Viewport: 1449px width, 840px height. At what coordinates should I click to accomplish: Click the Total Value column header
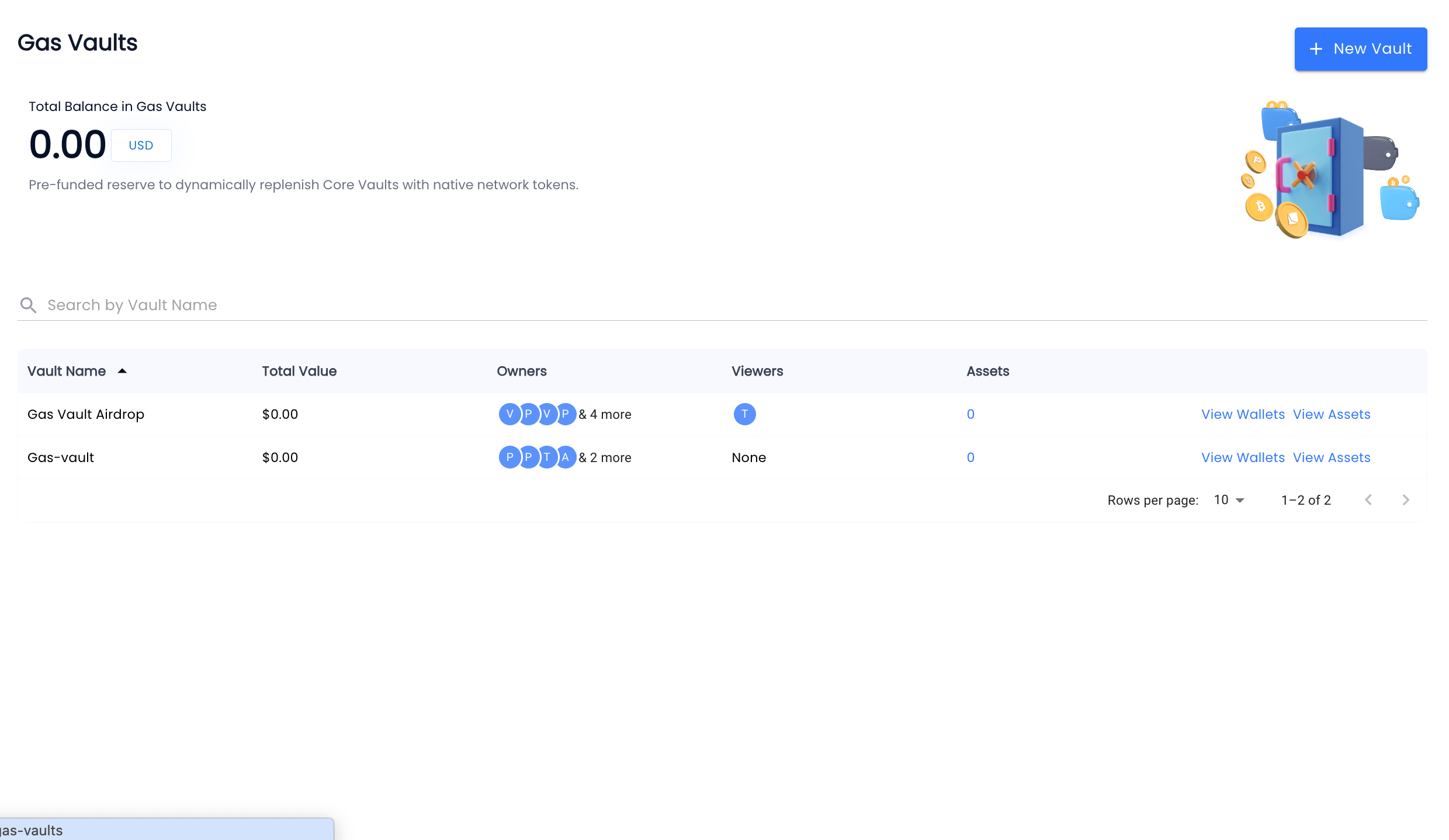pyautogui.click(x=299, y=371)
